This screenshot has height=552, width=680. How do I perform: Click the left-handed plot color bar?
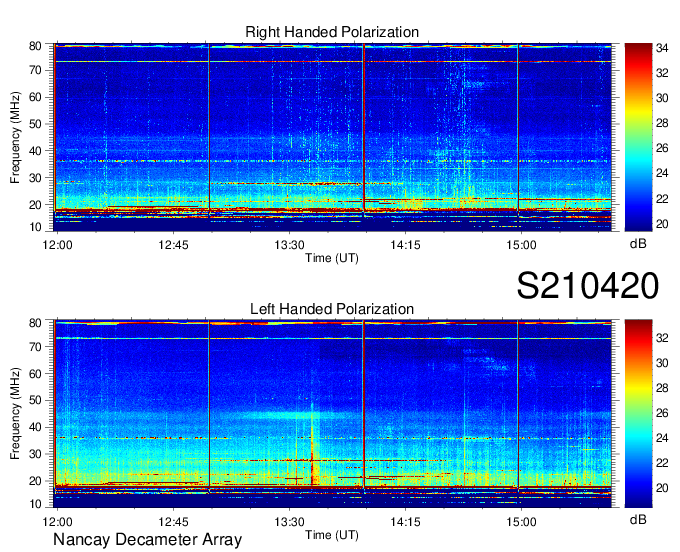[x=638, y=414]
